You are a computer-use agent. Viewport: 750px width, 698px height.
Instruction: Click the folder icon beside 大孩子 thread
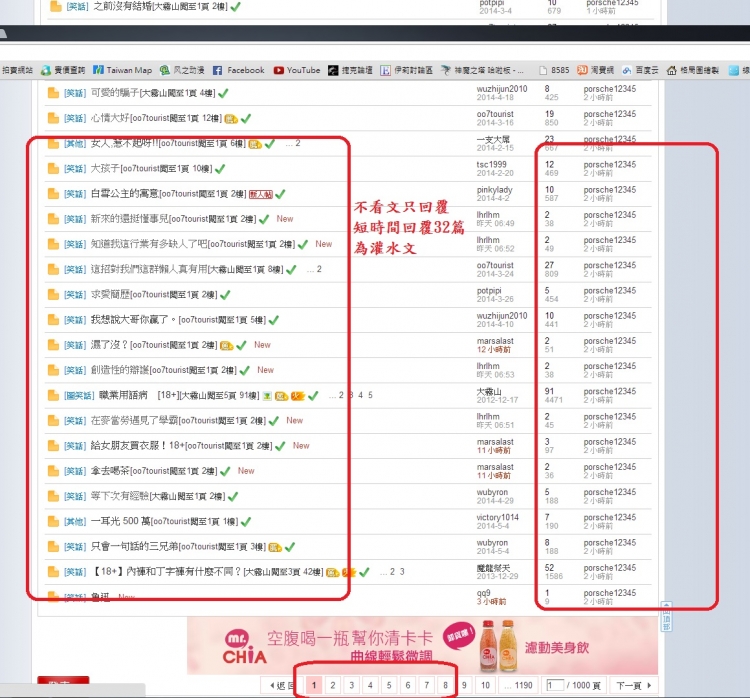point(54,168)
